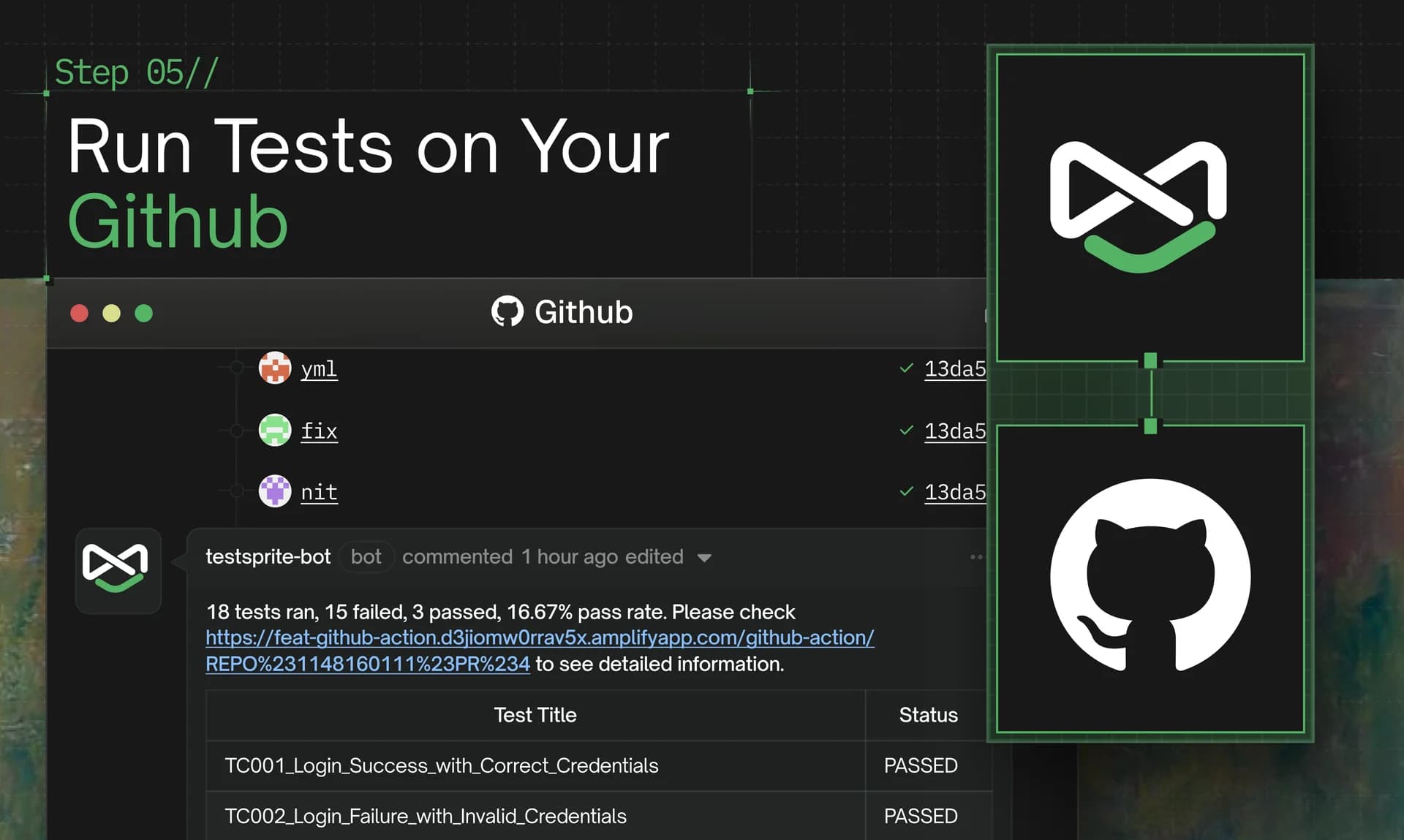Click the green check beside nit commit hash
Screen dimensions: 1404x840
pos(906,491)
